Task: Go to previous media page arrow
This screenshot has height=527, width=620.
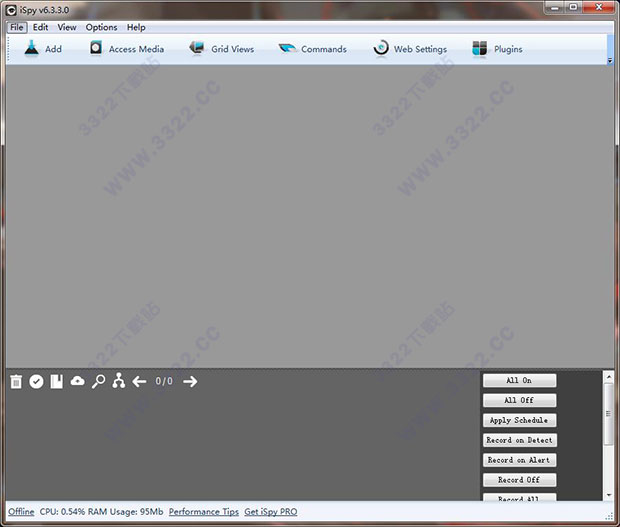Action: (x=139, y=382)
